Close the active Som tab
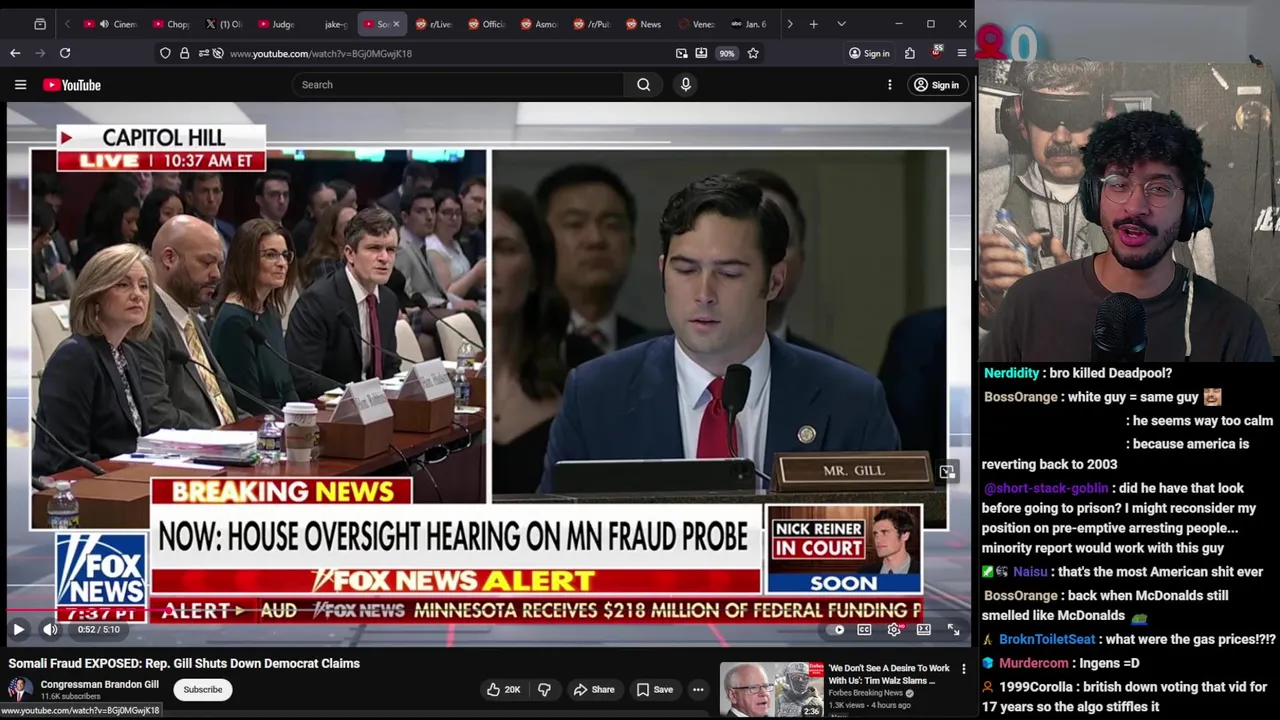This screenshot has height=720, width=1280. pyautogui.click(x=396, y=24)
